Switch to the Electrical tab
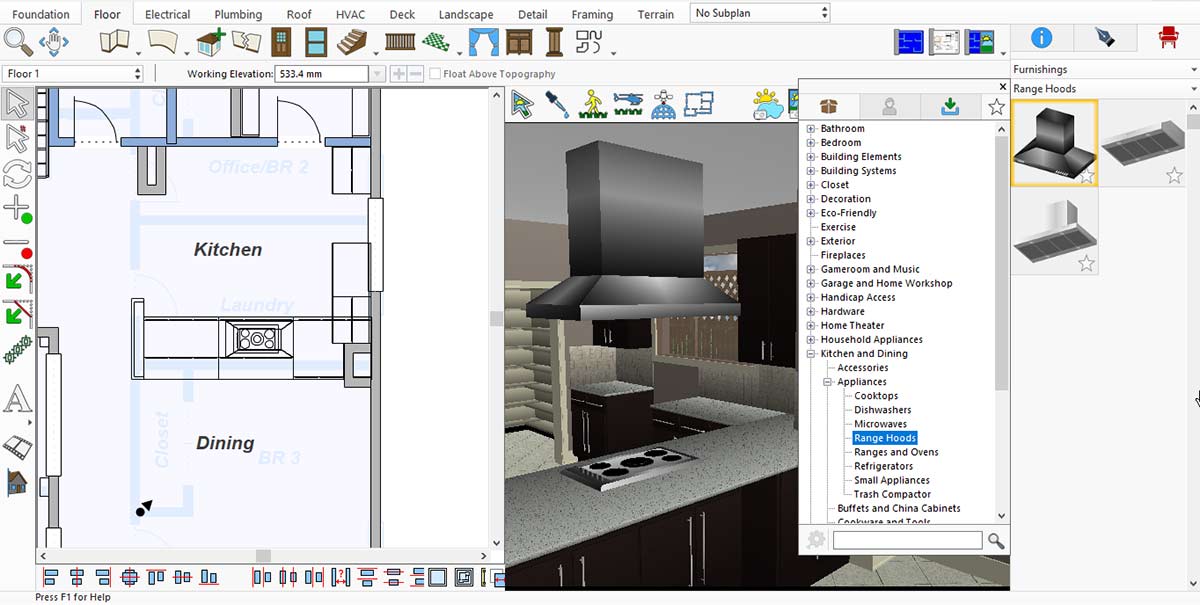This screenshot has width=1200, height=605. (167, 14)
